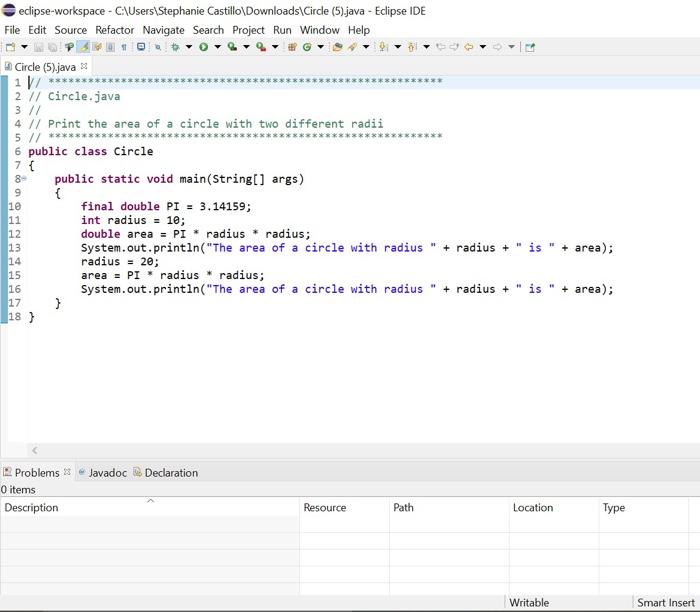Open dropdown arrow next to Debug icon
This screenshot has width=700, height=612.
[x=188, y=47]
